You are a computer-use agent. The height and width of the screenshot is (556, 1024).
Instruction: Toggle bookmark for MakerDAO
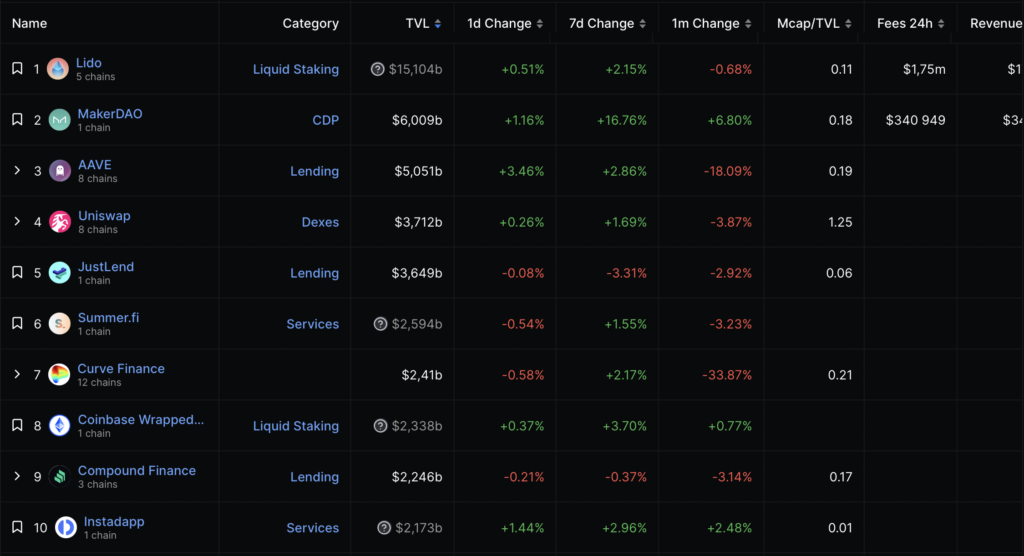(x=17, y=120)
